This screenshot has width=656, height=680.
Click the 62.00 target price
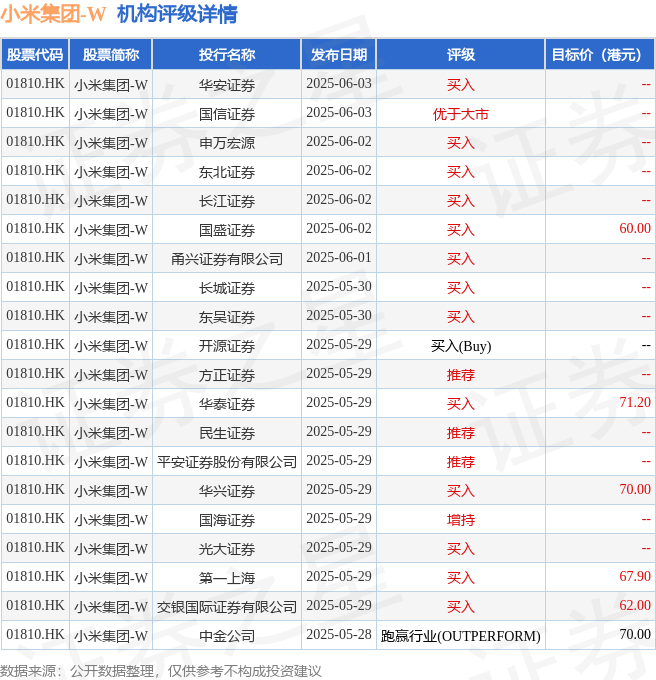tap(635, 605)
